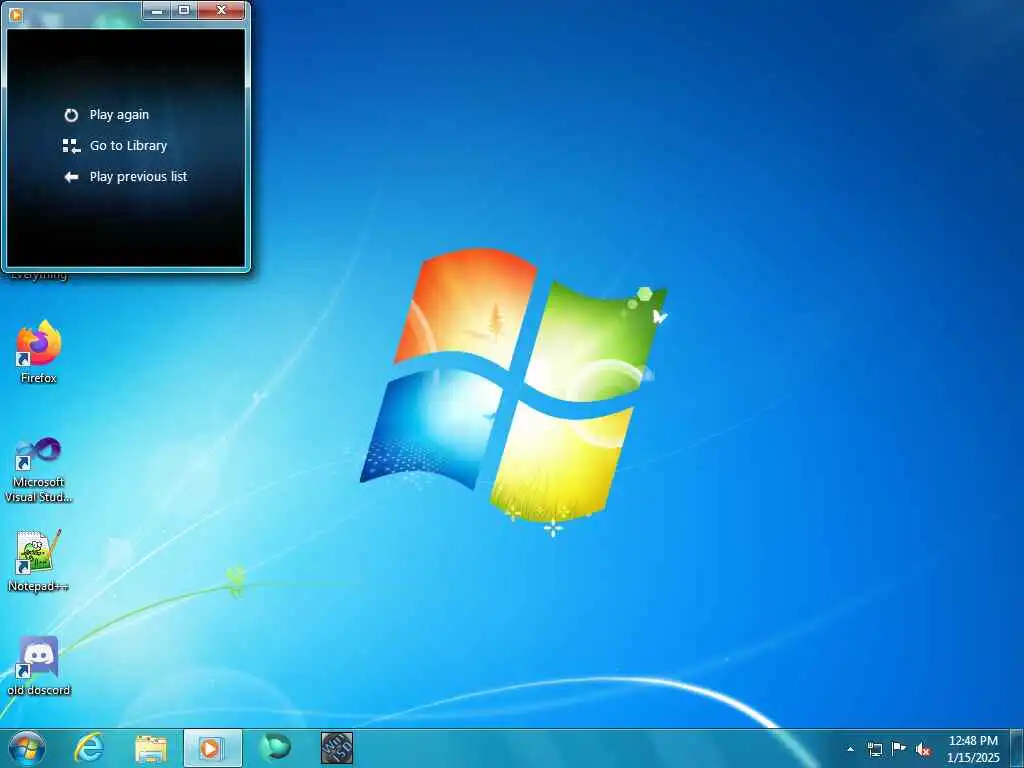Click the library grid icon beside Go to Library
This screenshot has height=768, width=1024.
click(x=71, y=146)
